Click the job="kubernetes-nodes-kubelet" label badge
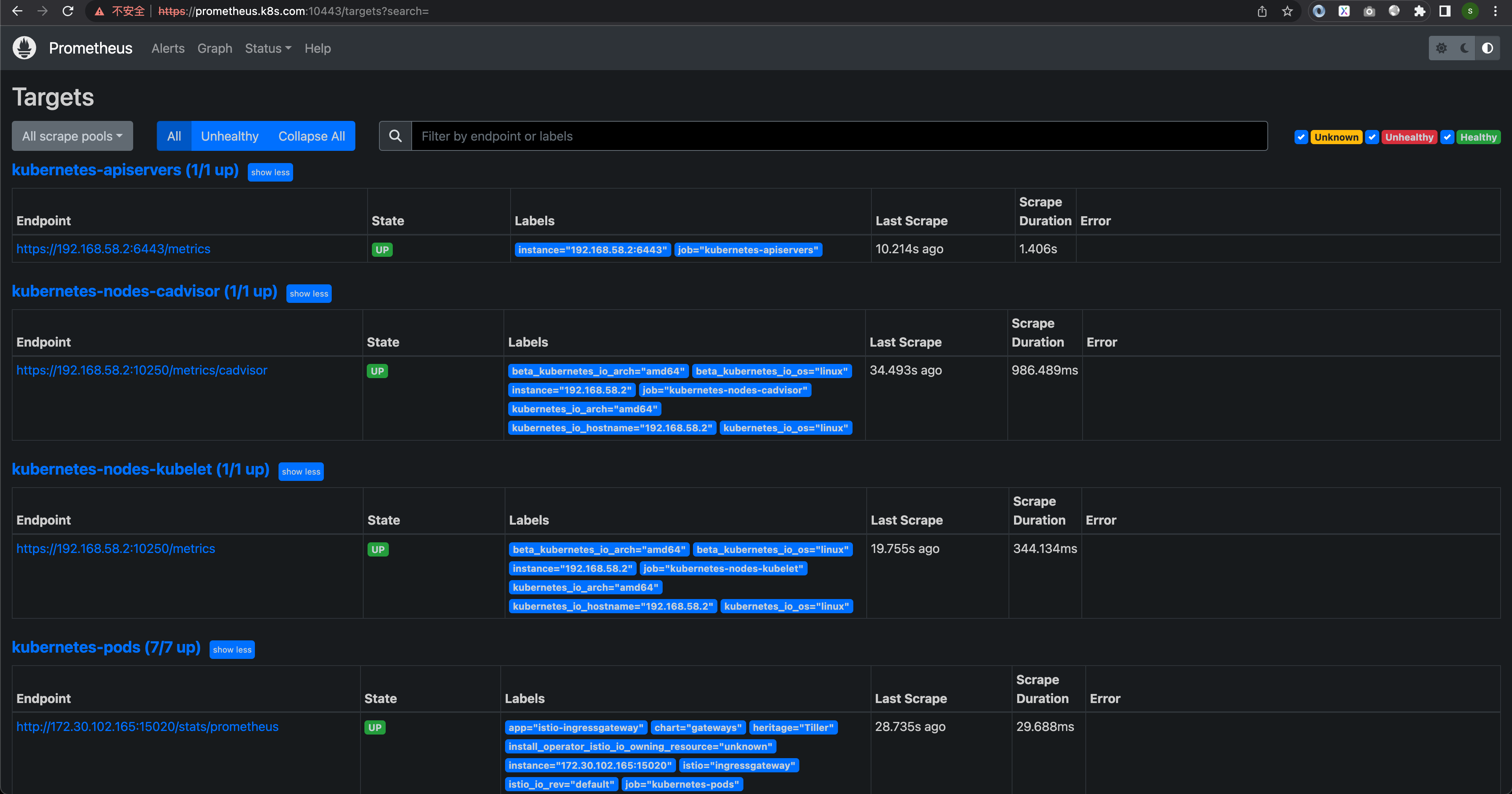The width and height of the screenshot is (1512, 794). 723,569
